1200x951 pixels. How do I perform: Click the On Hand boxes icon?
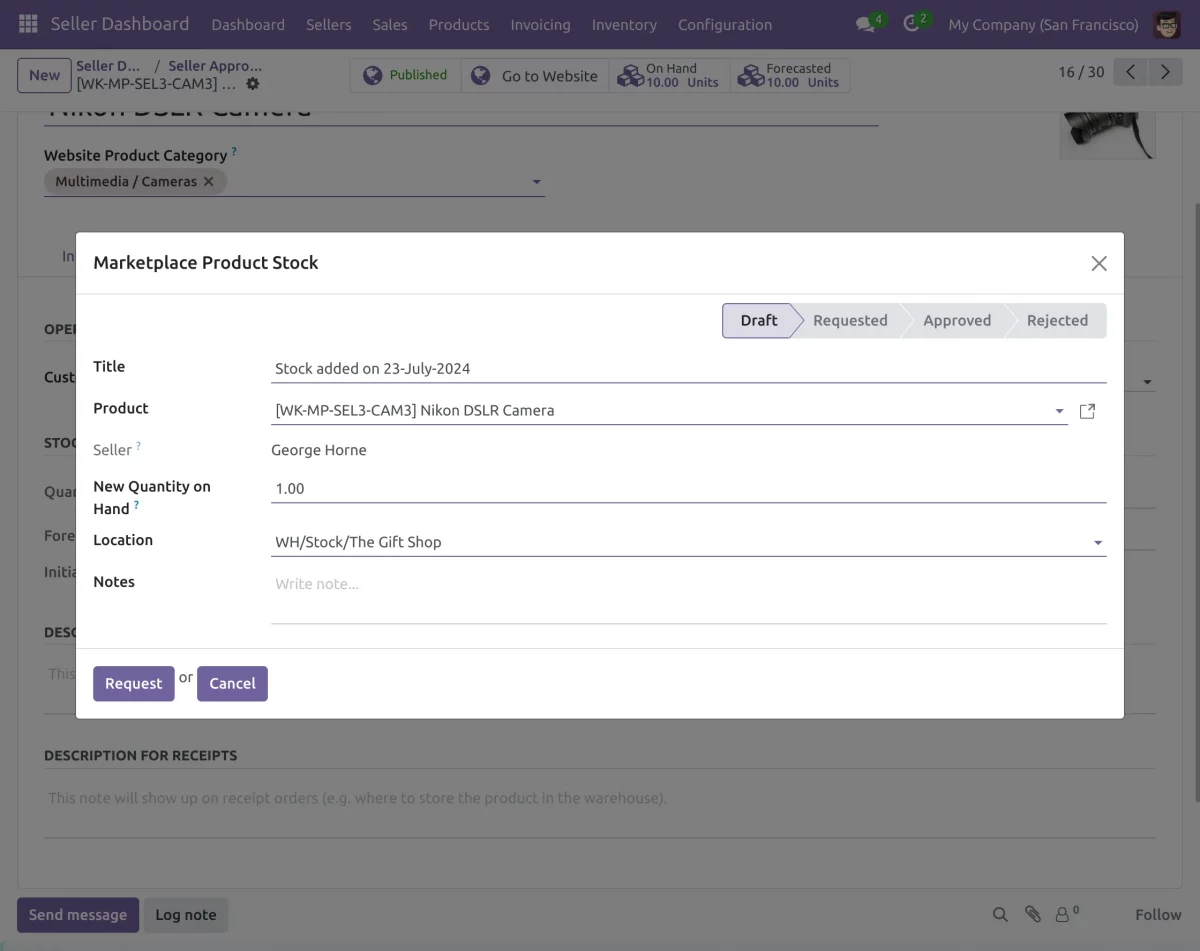click(x=629, y=76)
